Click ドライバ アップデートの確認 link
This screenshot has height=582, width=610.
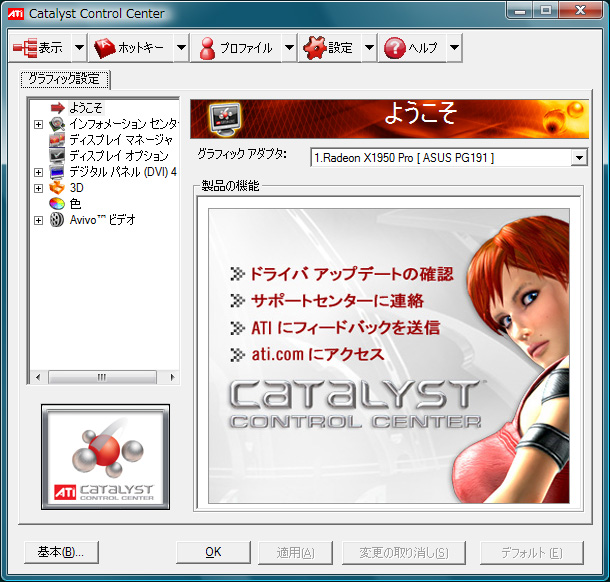point(351,274)
